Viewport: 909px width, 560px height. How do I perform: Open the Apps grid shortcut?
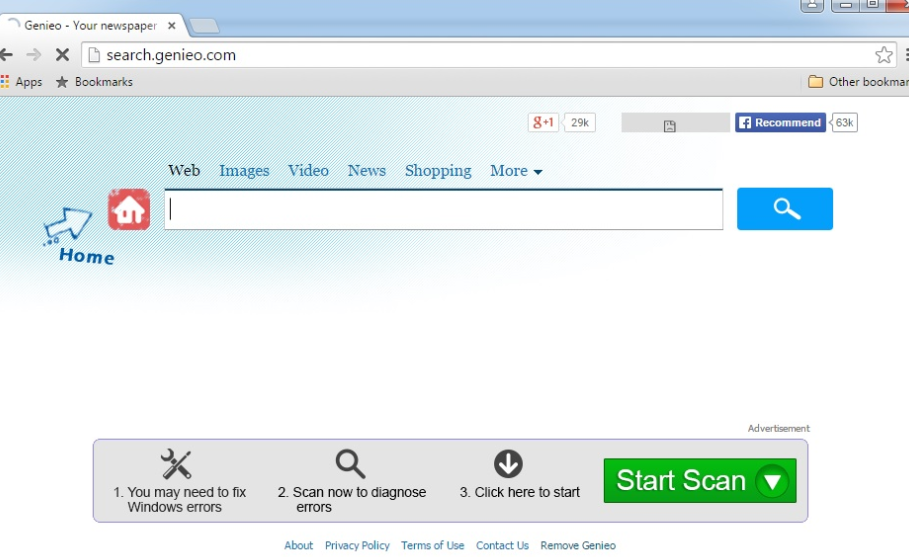tap(21, 82)
